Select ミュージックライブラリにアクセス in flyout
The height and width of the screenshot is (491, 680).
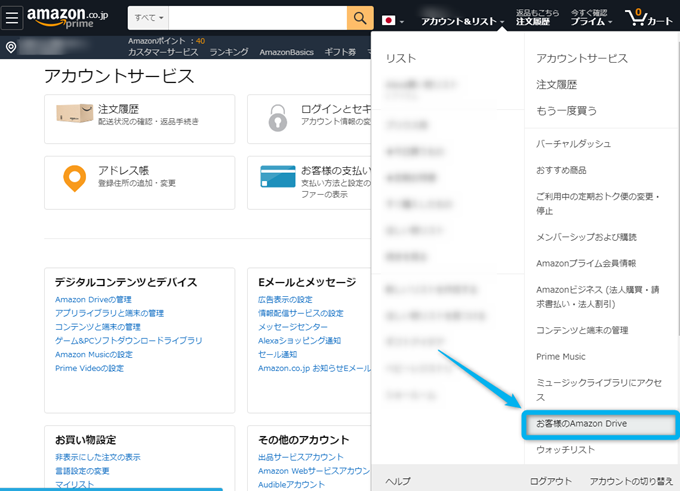599,390
